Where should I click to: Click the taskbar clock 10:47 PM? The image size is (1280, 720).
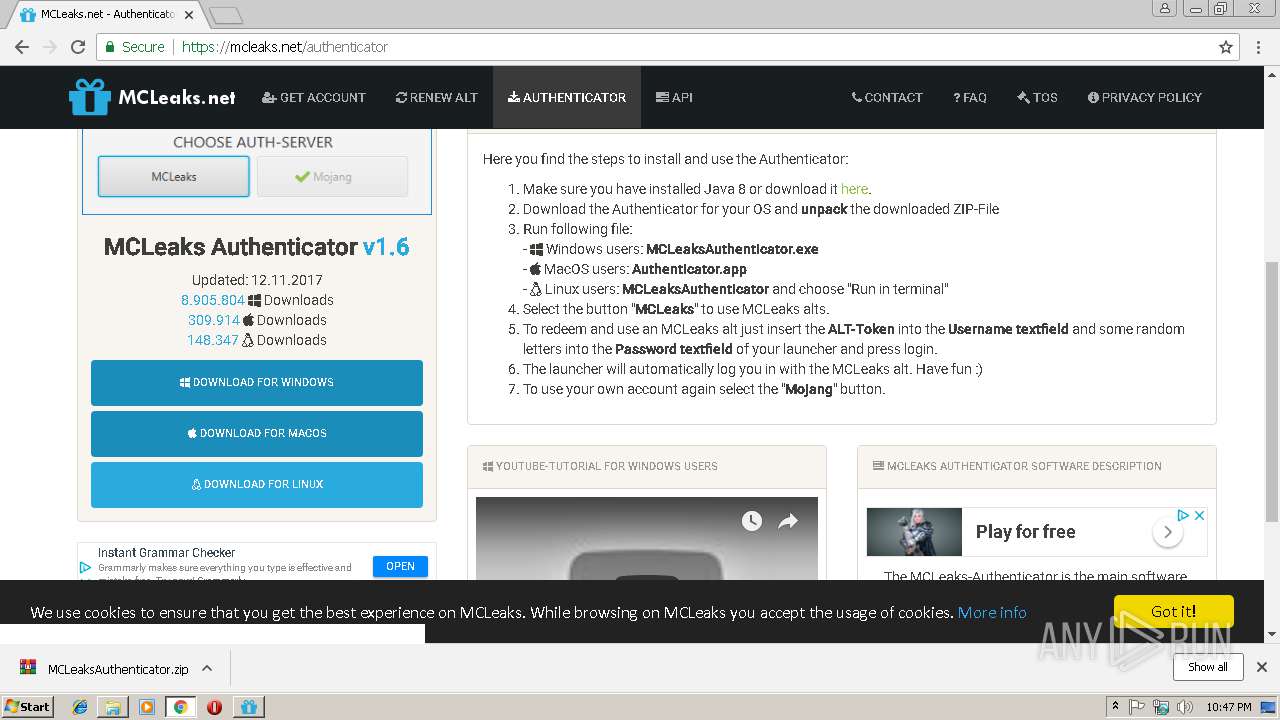1228,707
